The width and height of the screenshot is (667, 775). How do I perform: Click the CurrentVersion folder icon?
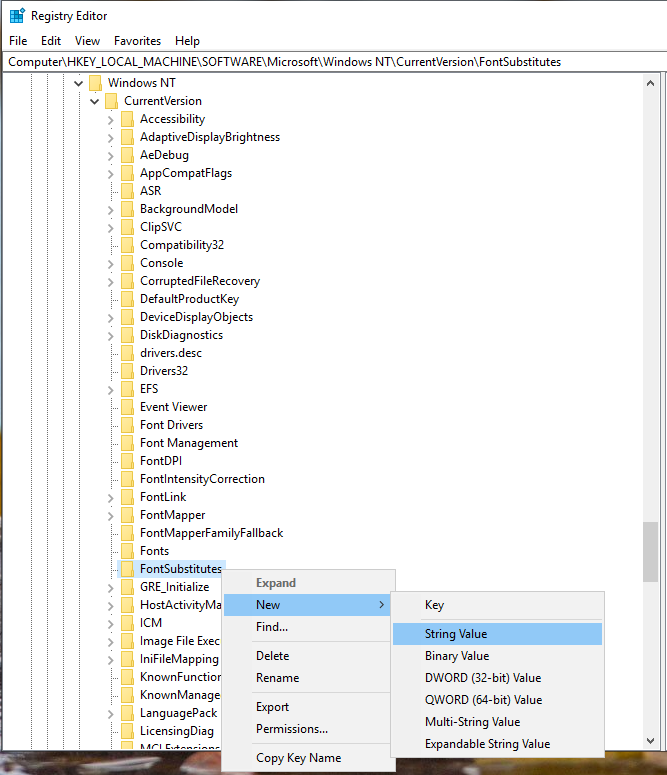point(112,101)
